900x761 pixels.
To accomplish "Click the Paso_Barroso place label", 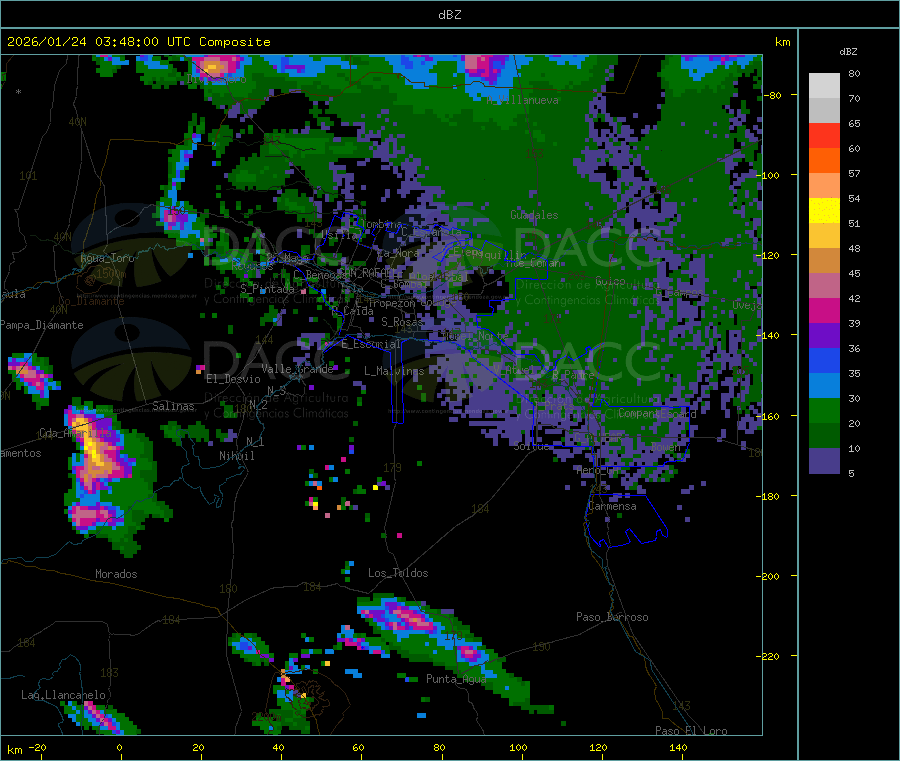I will pyautogui.click(x=612, y=617).
